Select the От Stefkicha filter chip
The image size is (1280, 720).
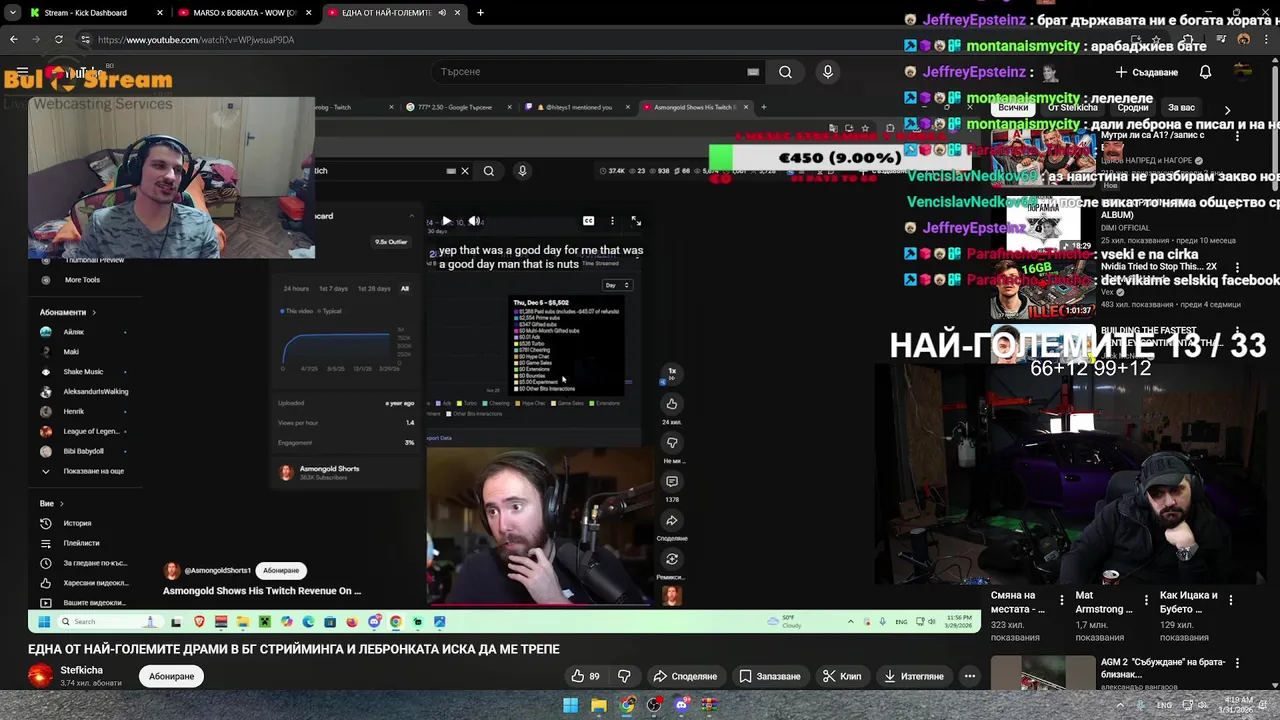pos(1073,107)
